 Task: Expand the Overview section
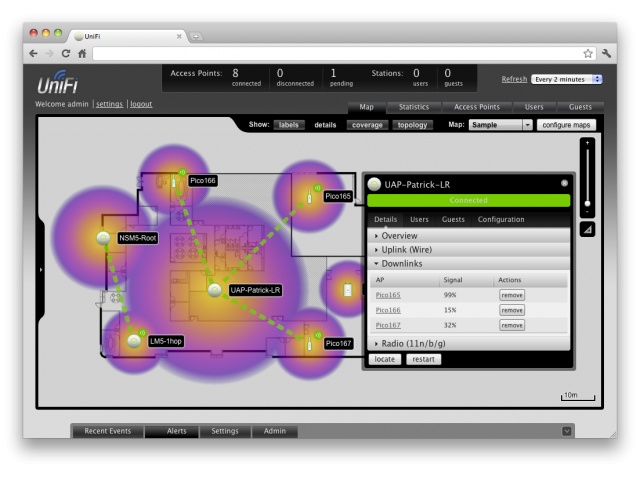click(469, 236)
